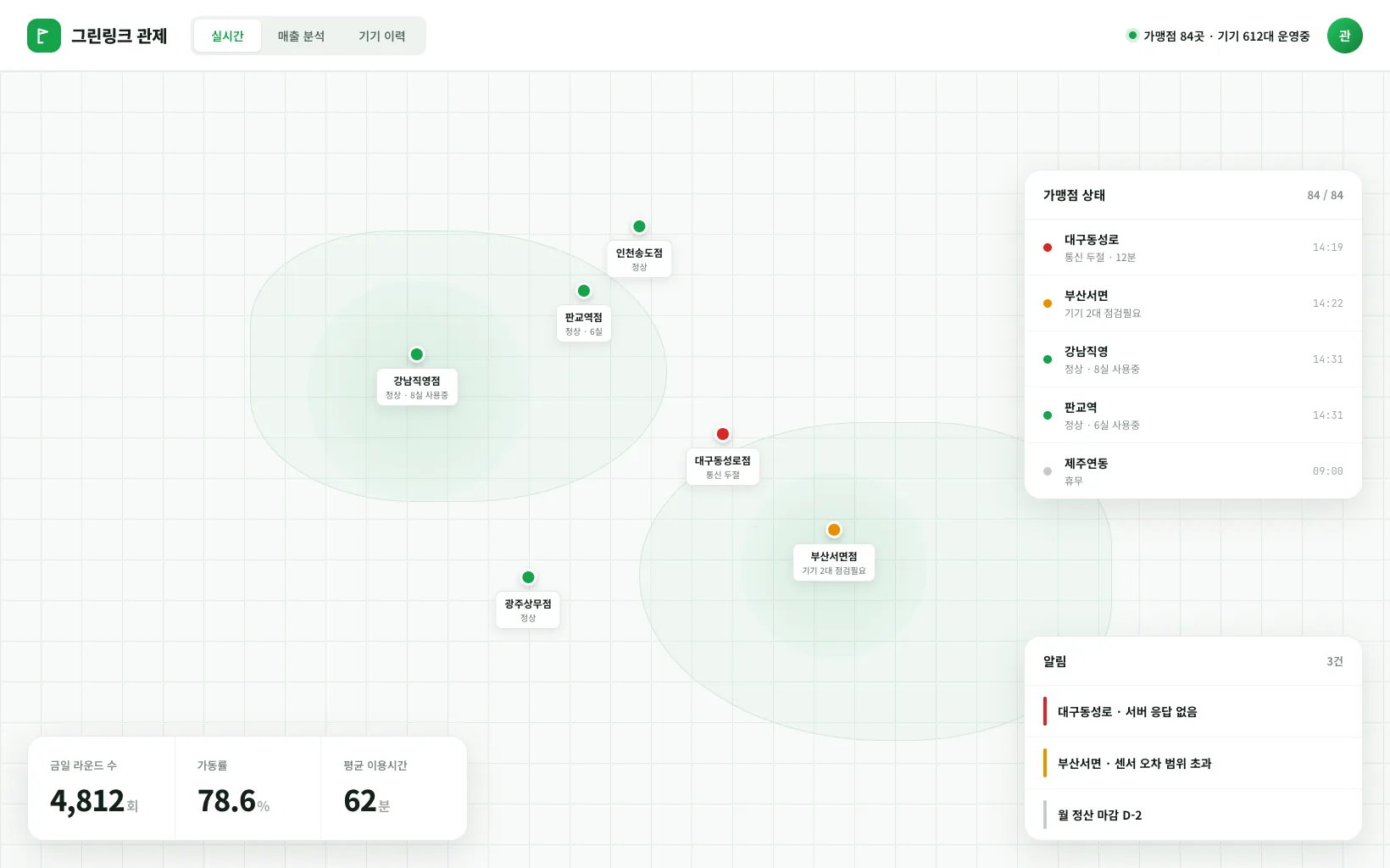Screen dimensions: 1390x868
Task: Select the 판교역점 map marker dot
Action: point(584,291)
